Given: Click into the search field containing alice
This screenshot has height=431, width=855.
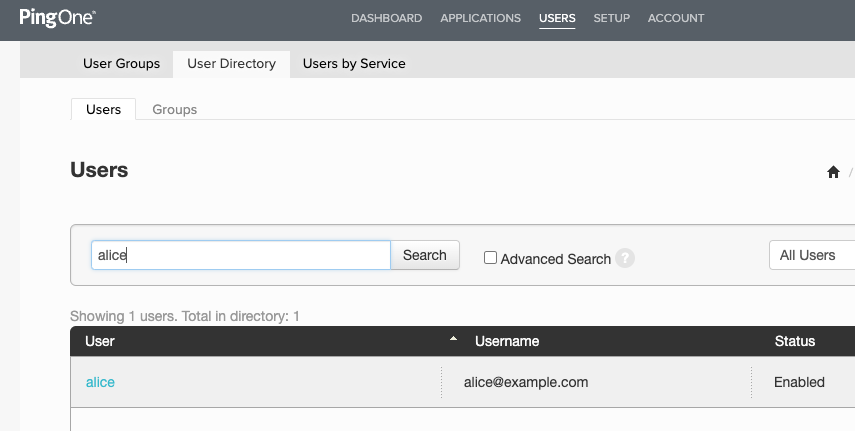Looking at the screenshot, I should click(x=240, y=255).
